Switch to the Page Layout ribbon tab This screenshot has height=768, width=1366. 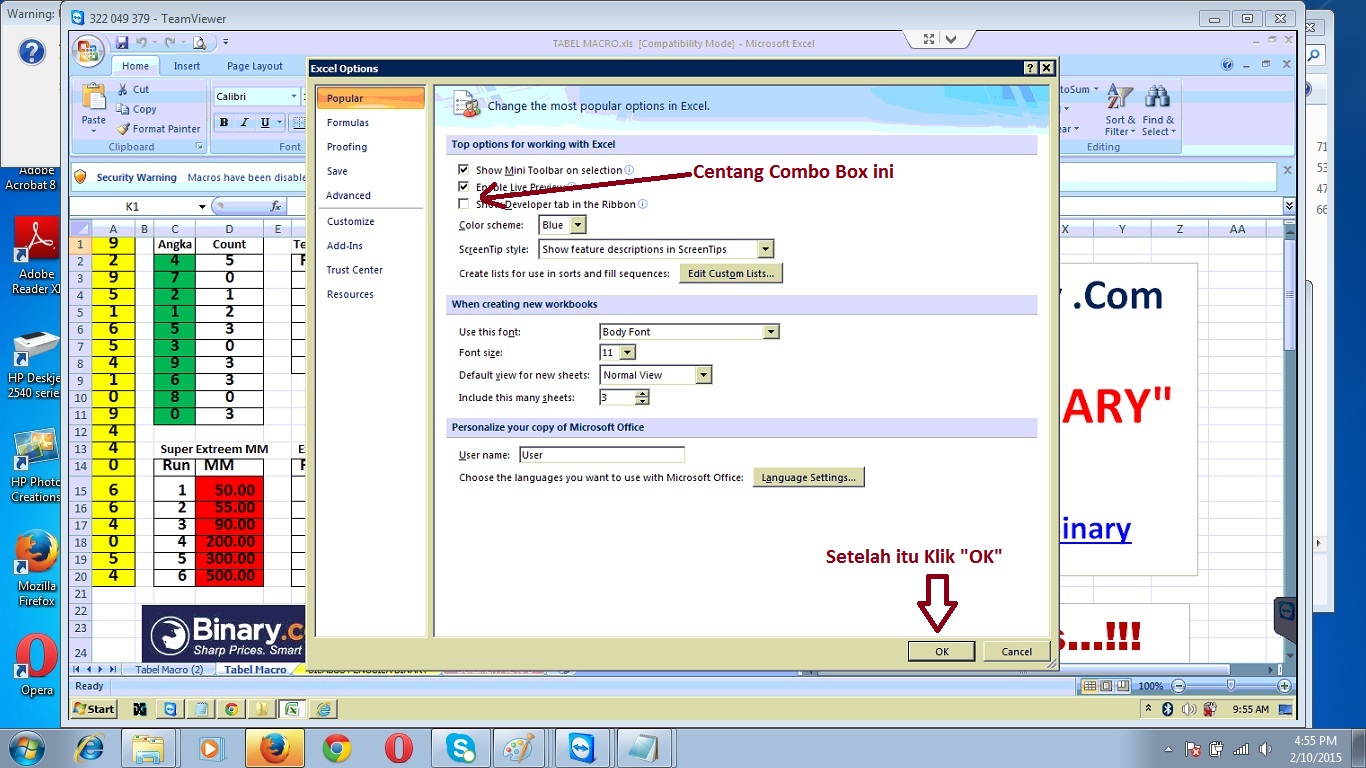click(255, 66)
